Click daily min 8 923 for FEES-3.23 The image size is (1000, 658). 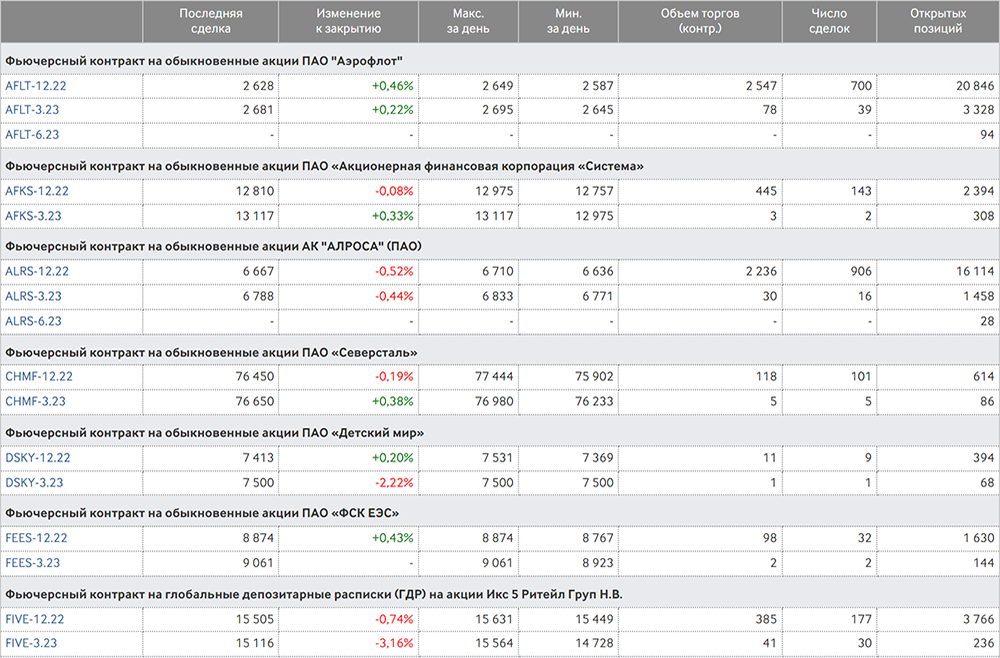click(x=598, y=563)
